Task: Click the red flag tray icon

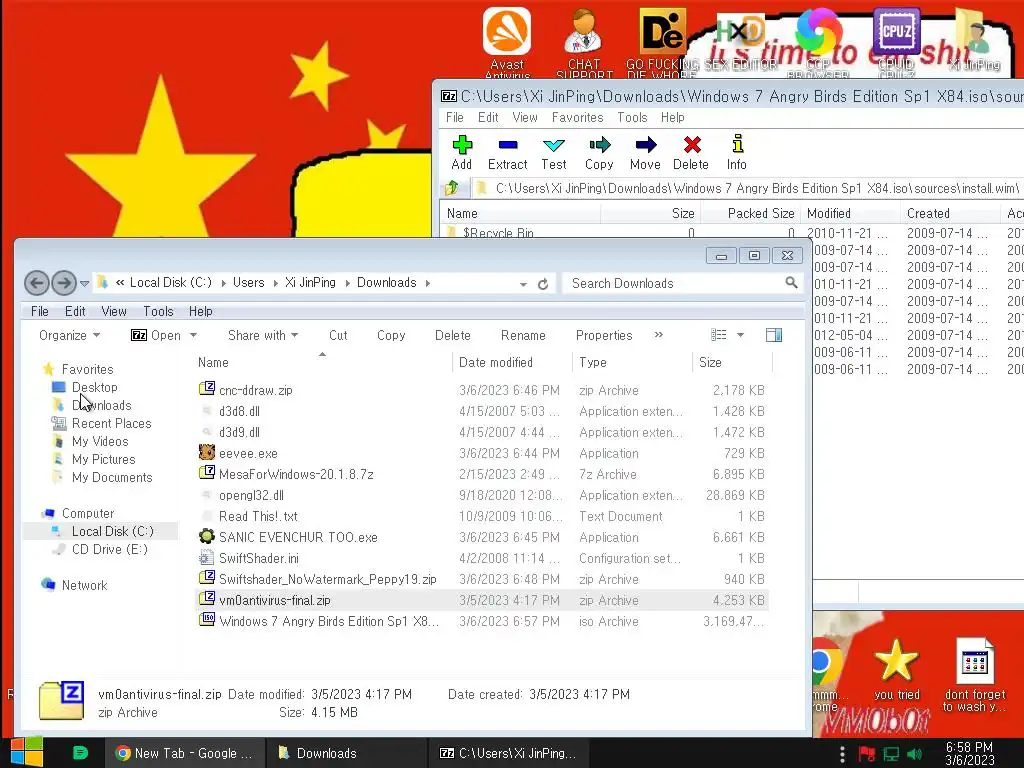Action: [867, 754]
